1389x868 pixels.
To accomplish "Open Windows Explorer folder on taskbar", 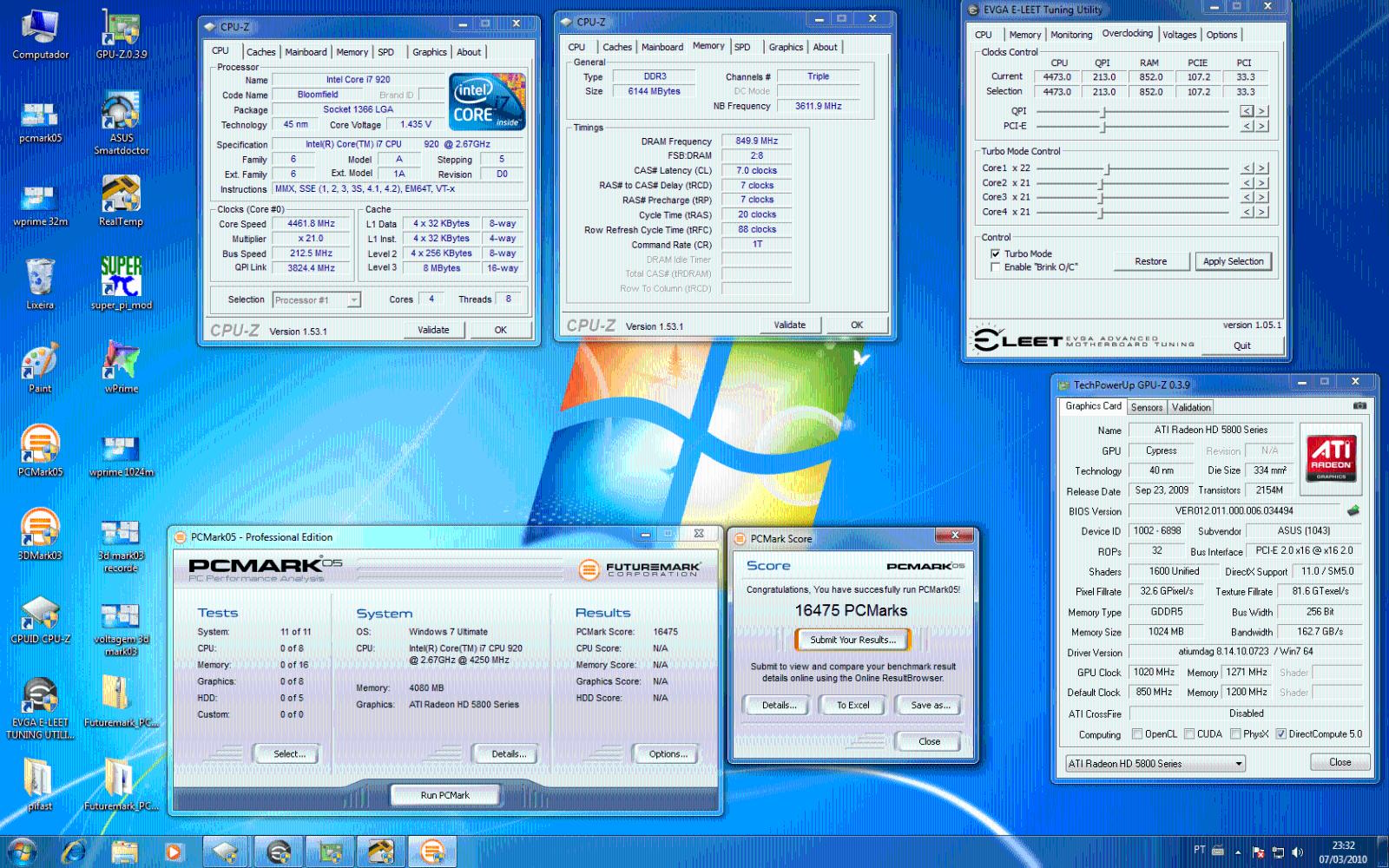I will click(x=123, y=852).
